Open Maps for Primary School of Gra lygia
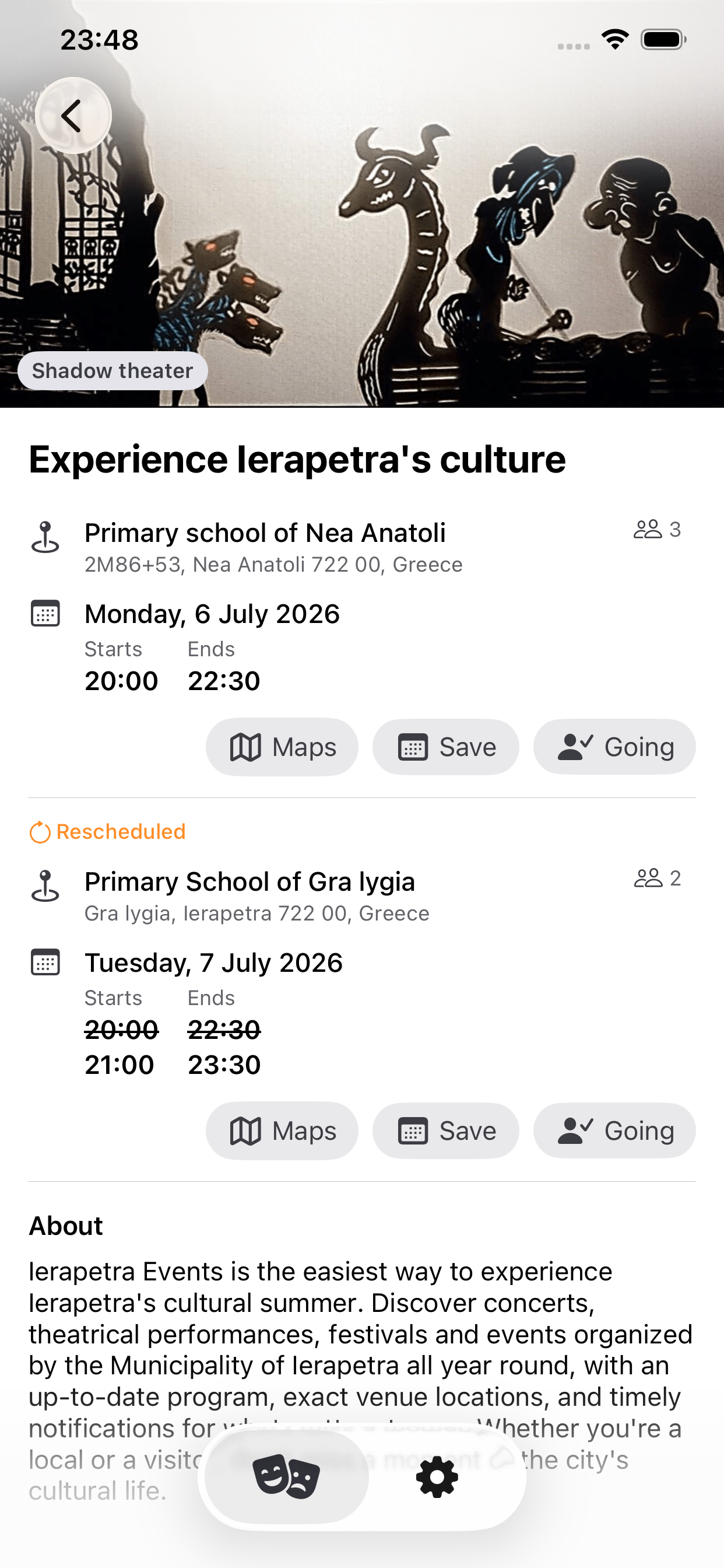 tap(282, 1130)
